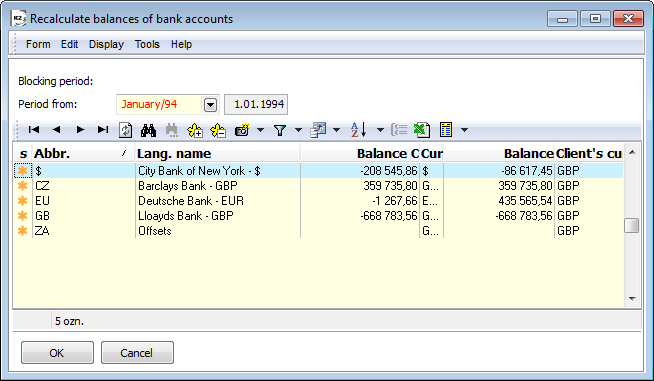Click the yellow columns list icon
This screenshot has height=381, width=654.
(446, 130)
